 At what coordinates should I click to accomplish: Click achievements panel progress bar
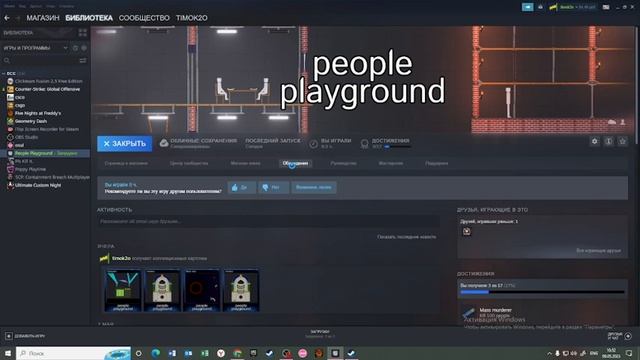tap(542, 292)
